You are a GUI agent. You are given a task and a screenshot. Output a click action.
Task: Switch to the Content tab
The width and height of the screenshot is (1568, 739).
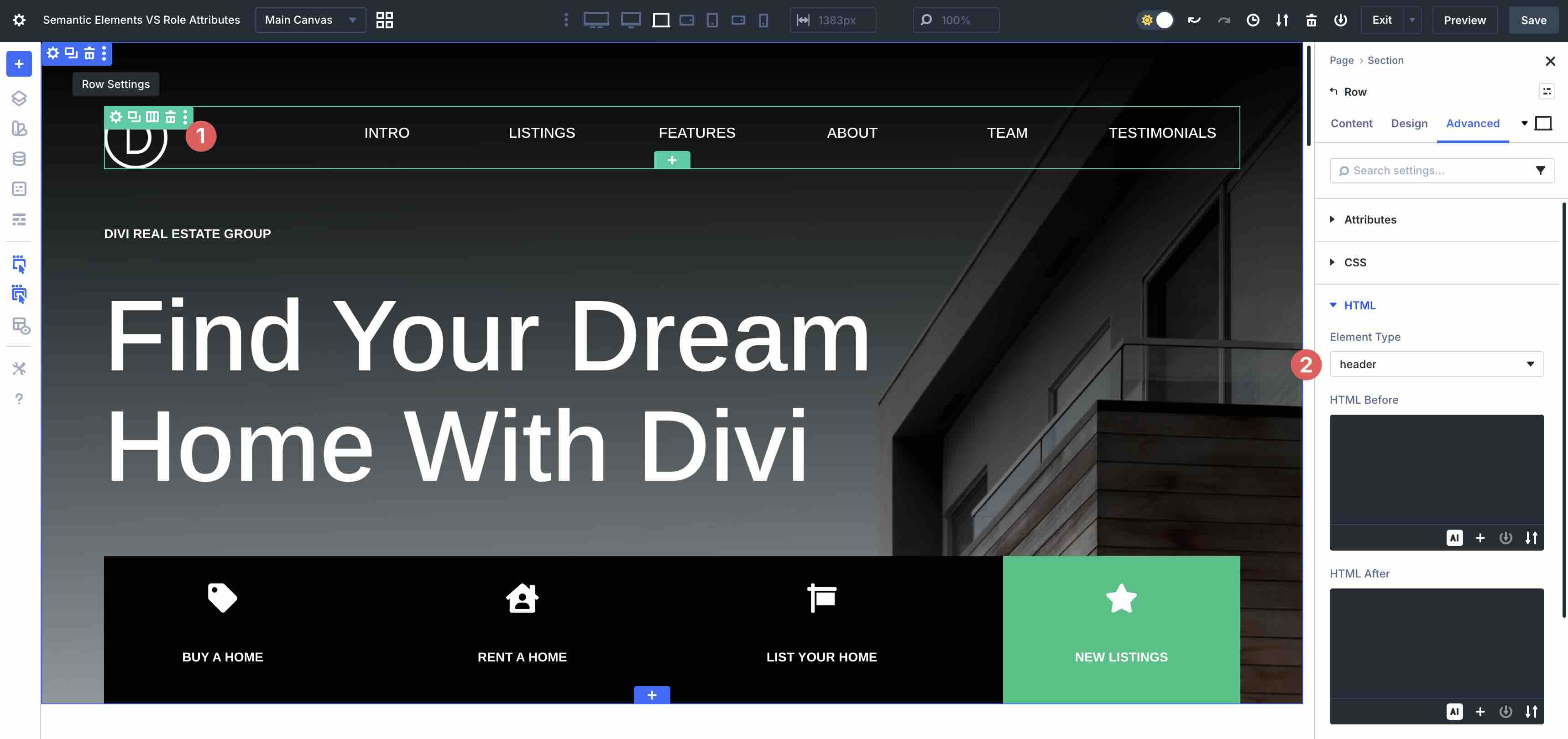pos(1351,124)
